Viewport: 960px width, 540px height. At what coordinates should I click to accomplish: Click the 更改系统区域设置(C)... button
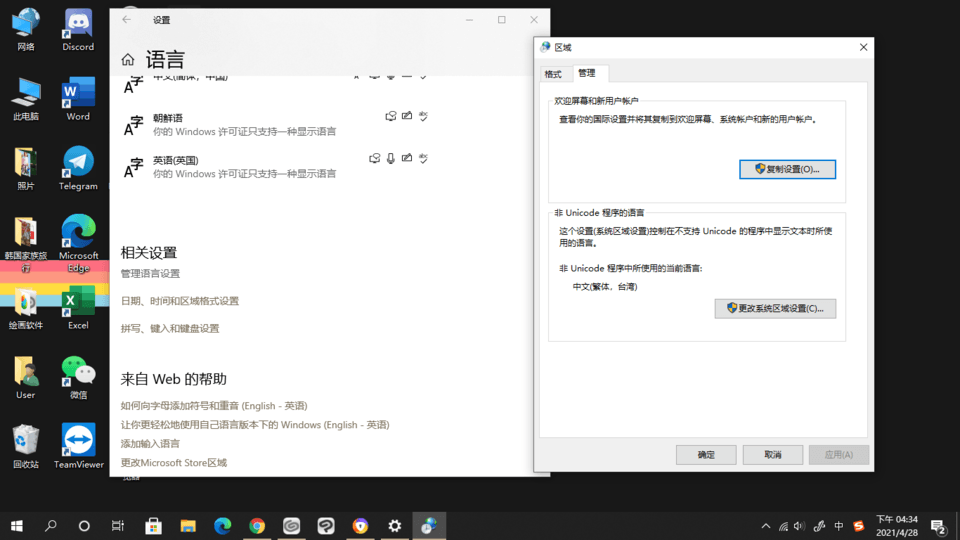[775, 308]
